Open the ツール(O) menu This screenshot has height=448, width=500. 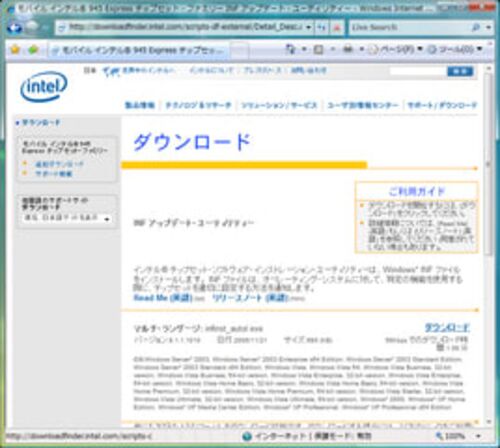pyautogui.click(x=455, y=50)
